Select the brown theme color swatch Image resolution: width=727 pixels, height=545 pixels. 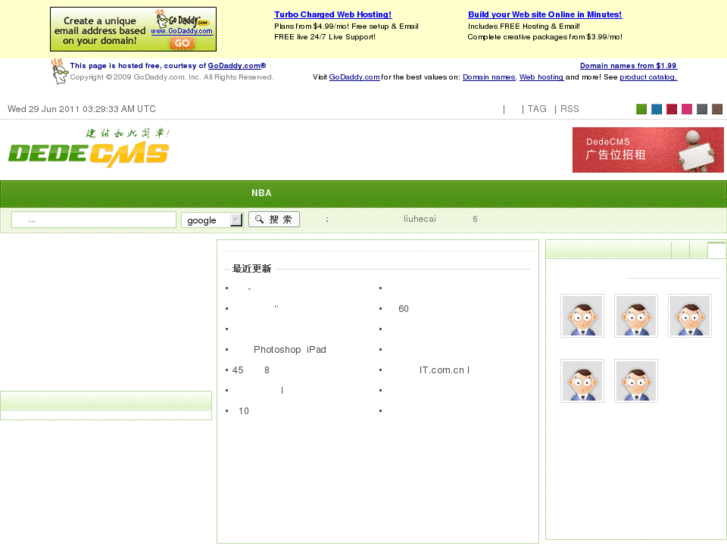717,109
